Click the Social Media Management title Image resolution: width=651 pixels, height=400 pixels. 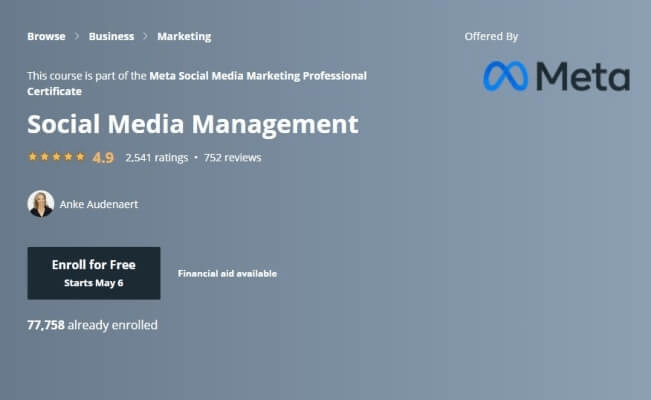[193, 124]
